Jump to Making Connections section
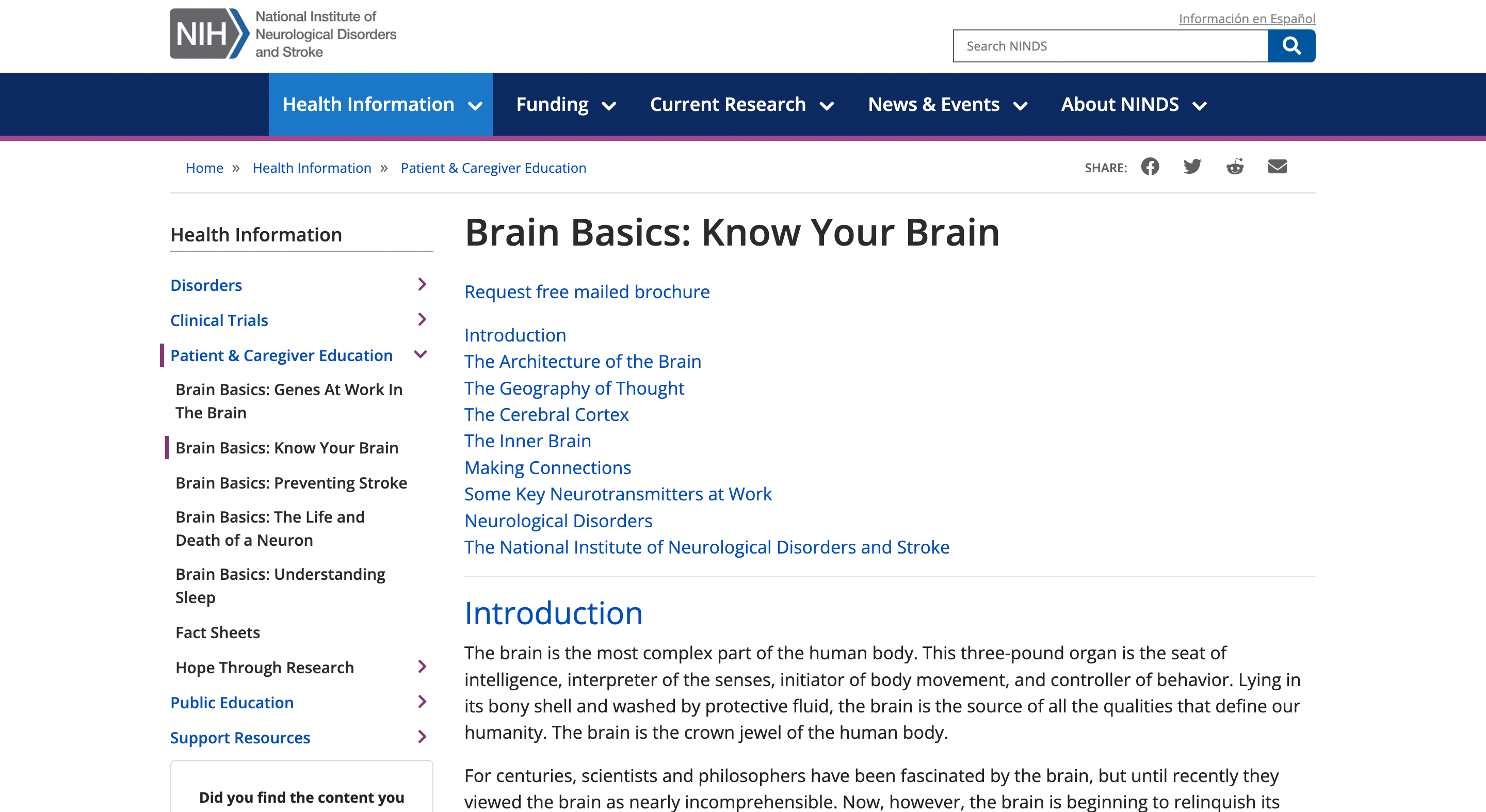The width and height of the screenshot is (1486, 812). 547,468
